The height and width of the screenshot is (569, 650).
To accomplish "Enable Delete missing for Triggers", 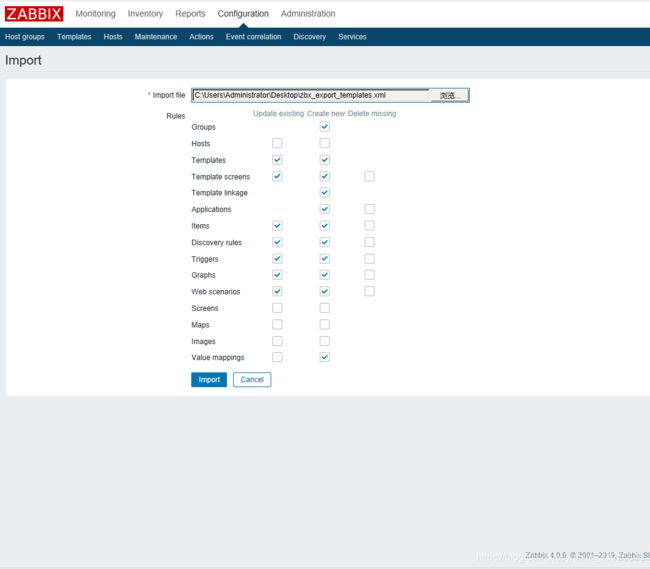I will click(369, 259).
